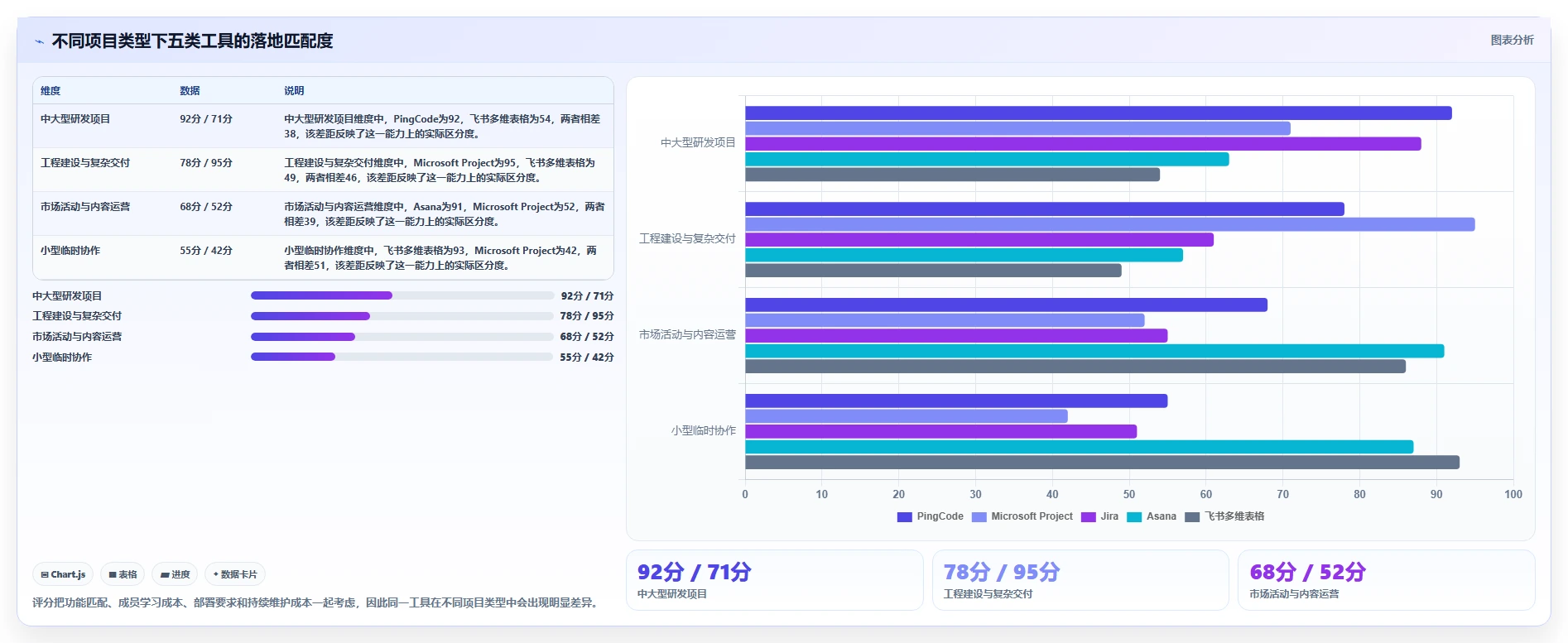Screen dimensions: 1568x643
Task: Hide the Microsoft Project series via legend label
Action: [1032, 516]
